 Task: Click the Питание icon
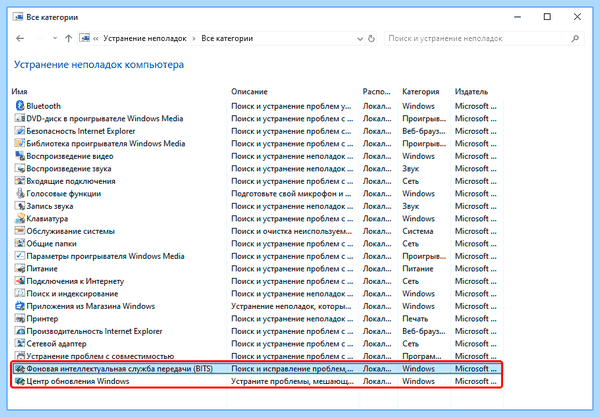point(20,268)
